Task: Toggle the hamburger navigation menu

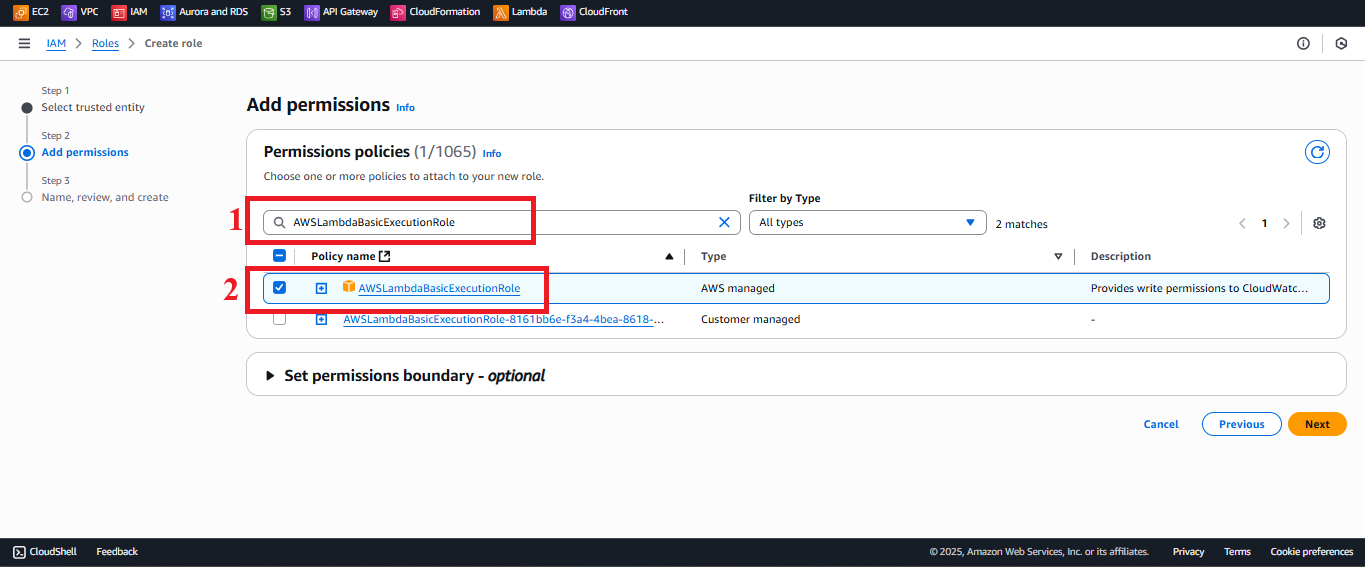Action: (x=24, y=43)
